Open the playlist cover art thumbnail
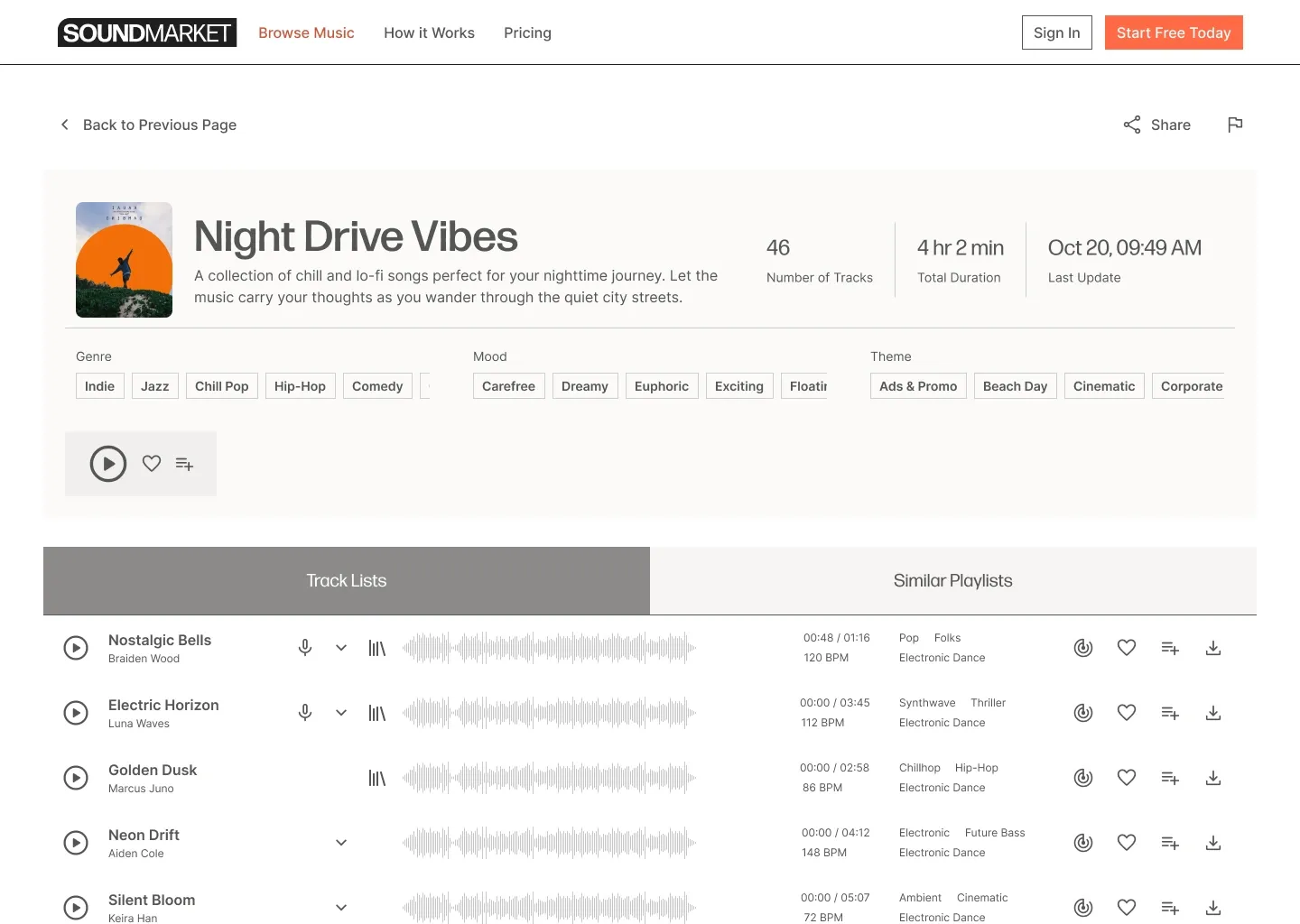 [124, 260]
